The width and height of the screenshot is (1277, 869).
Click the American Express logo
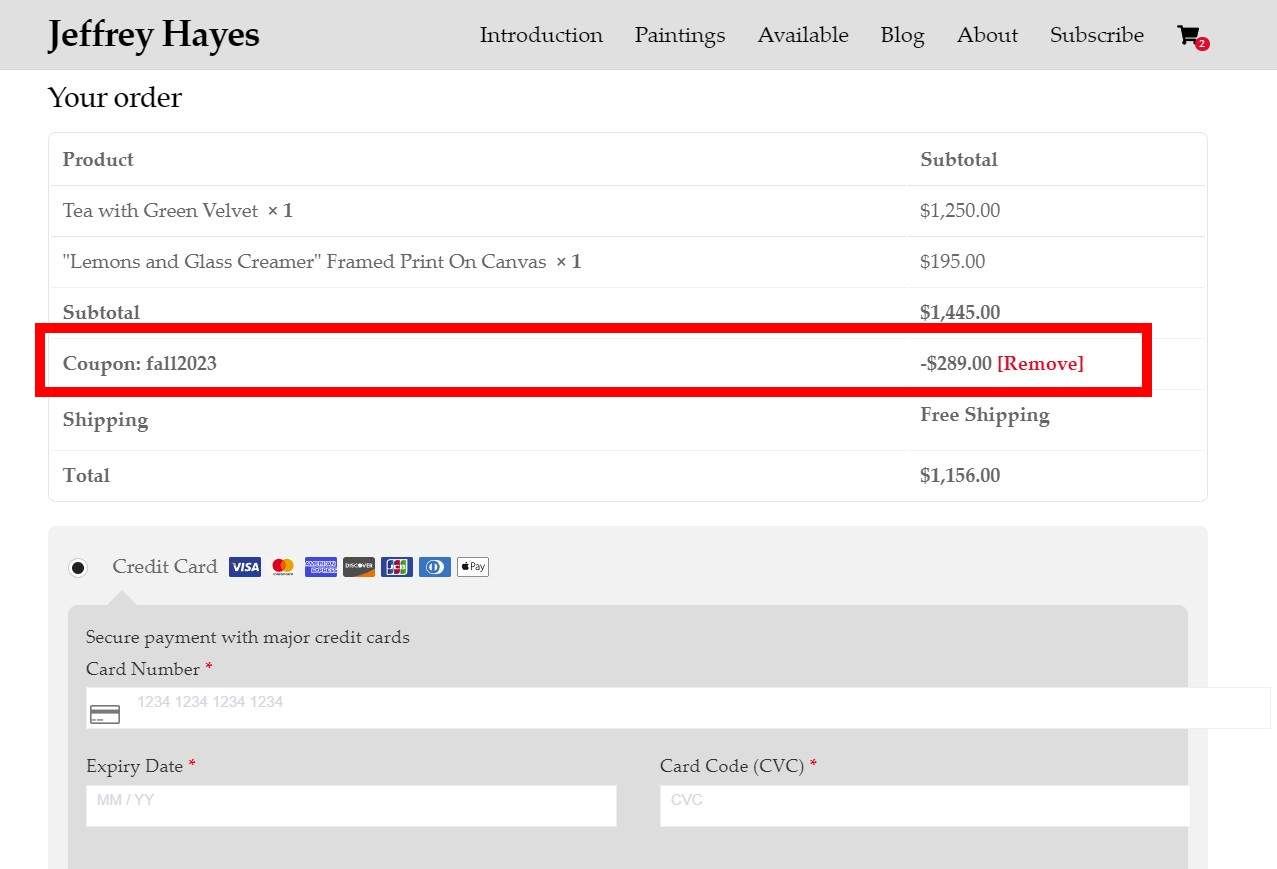(x=321, y=567)
